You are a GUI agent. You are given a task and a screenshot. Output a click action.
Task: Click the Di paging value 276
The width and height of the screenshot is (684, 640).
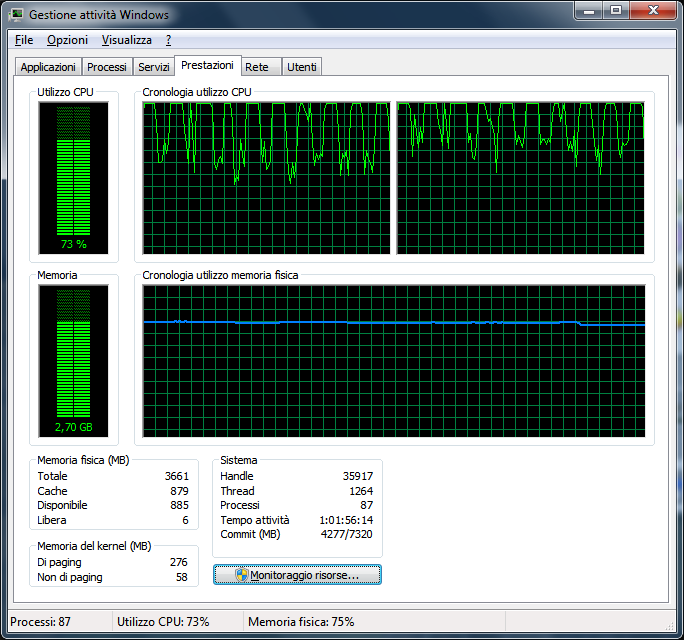(178, 562)
